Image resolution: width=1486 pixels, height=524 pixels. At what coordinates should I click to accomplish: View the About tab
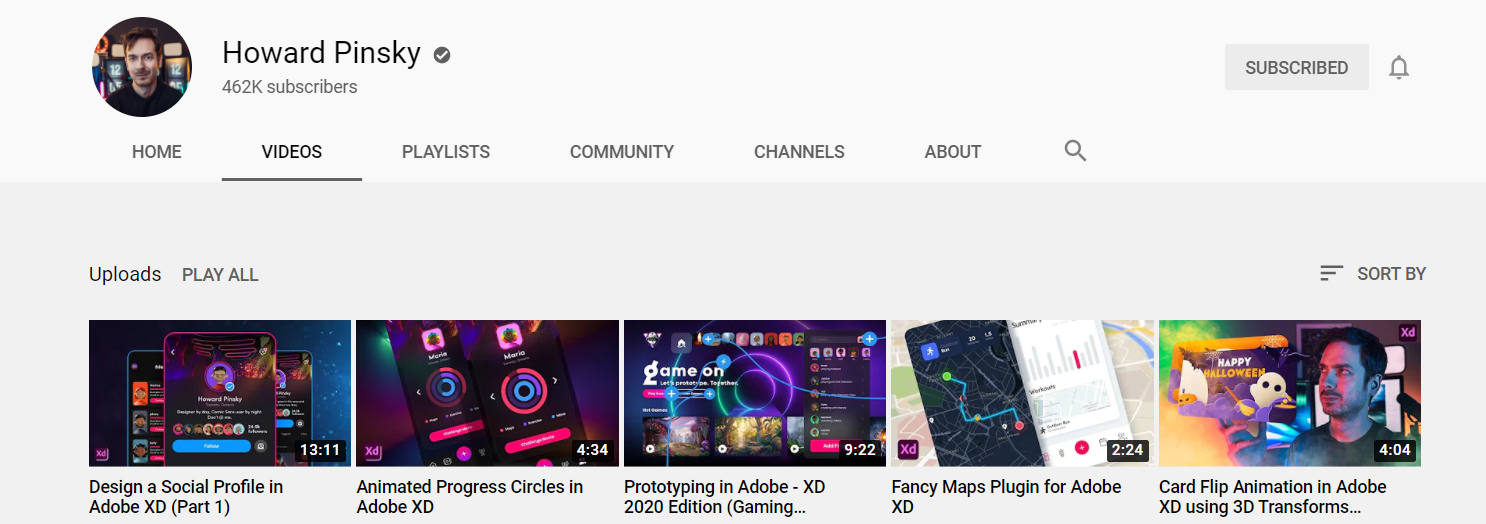953,152
